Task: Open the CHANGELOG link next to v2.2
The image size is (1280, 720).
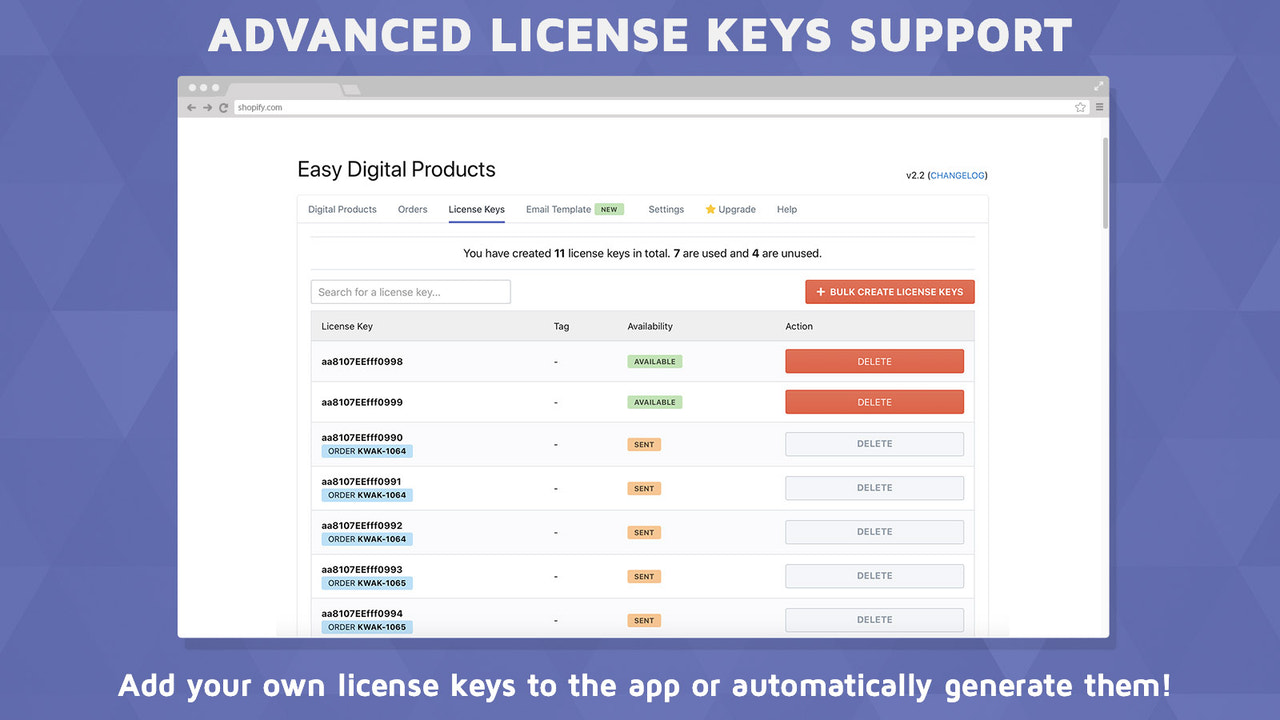Action: (x=956, y=174)
